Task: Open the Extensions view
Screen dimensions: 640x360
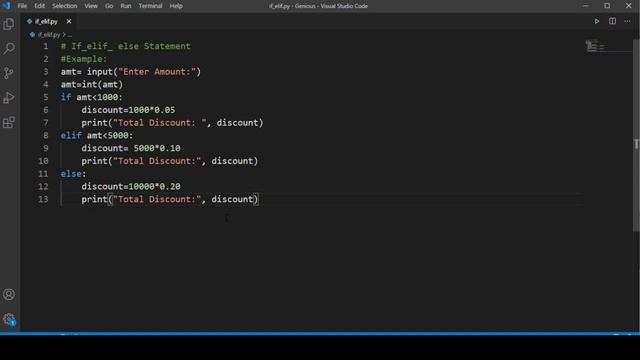Action: pyautogui.click(x=9, y=122)
